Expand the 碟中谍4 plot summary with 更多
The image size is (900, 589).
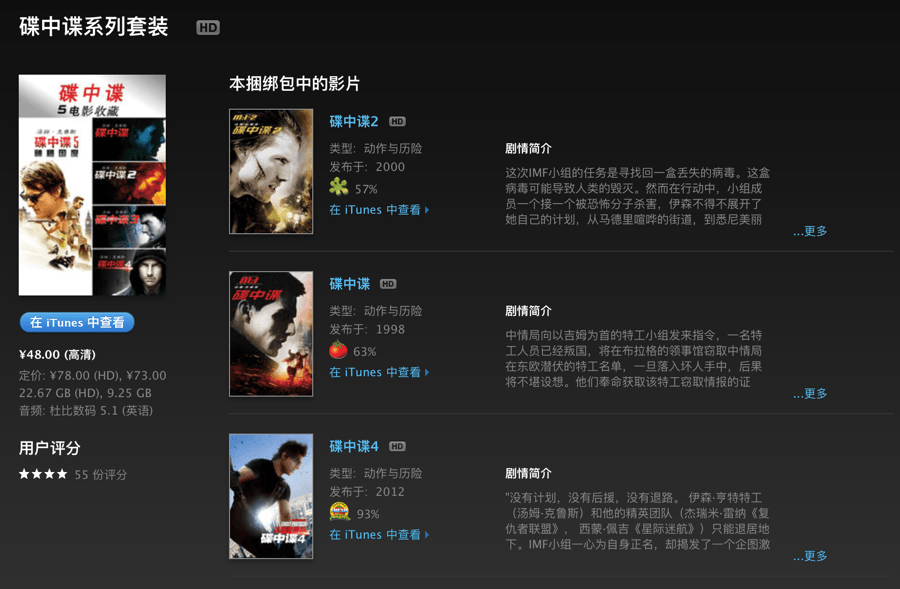tap(810, 556)
